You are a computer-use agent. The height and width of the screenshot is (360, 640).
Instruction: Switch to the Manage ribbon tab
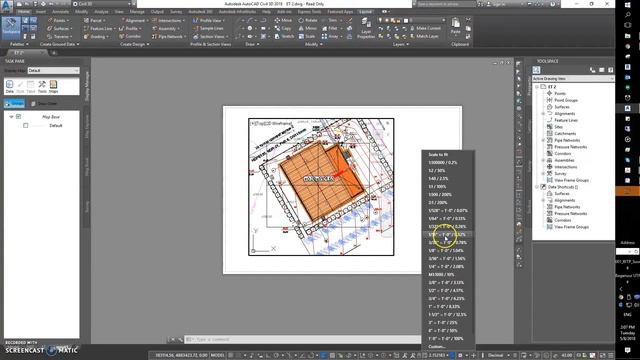137,11
